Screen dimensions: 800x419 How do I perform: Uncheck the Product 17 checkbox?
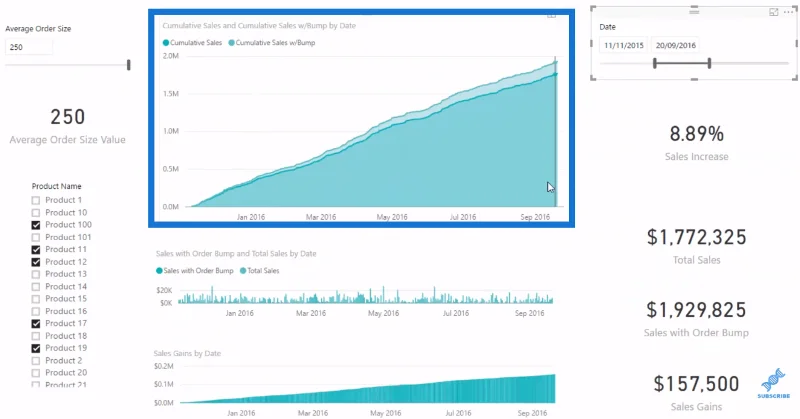36,324
